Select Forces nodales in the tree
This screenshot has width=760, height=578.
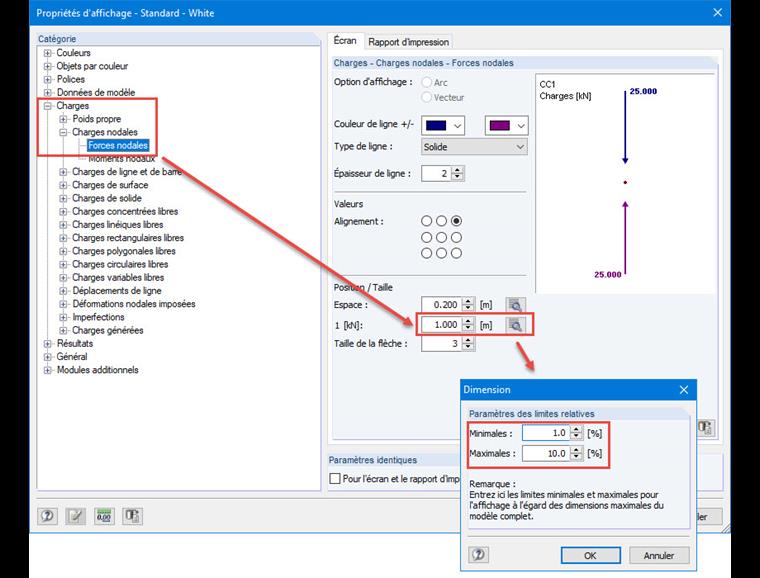[118, 145]
